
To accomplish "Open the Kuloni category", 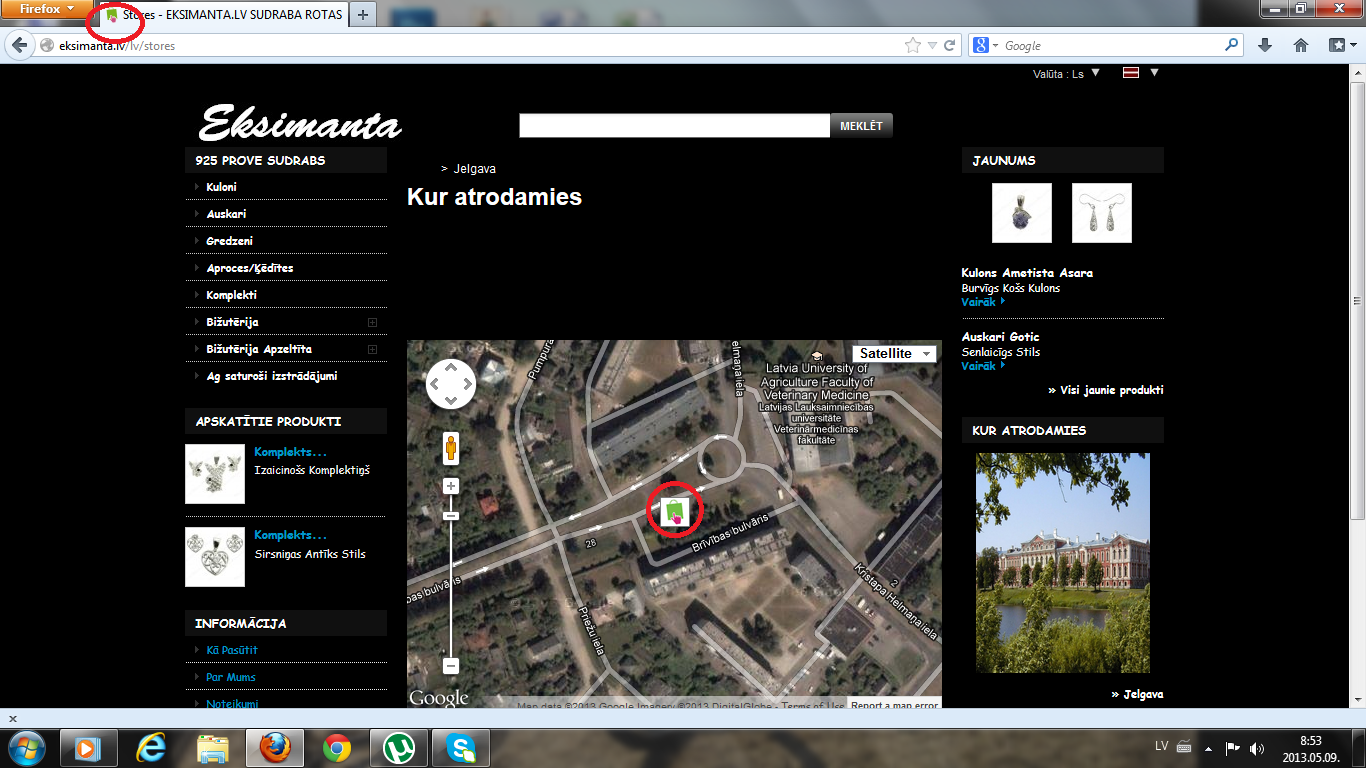I will (x=221, y=187).
